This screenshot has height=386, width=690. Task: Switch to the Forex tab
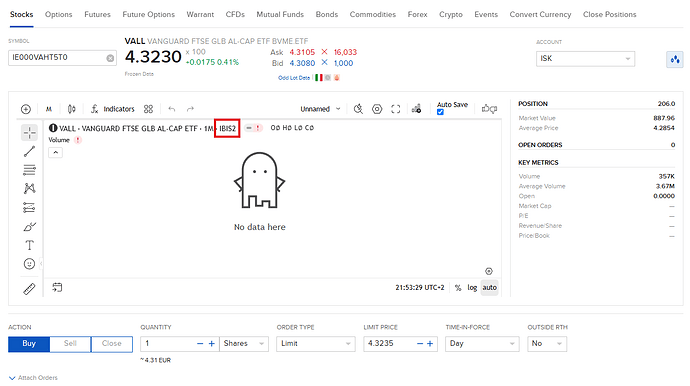[x=417, y=15]
